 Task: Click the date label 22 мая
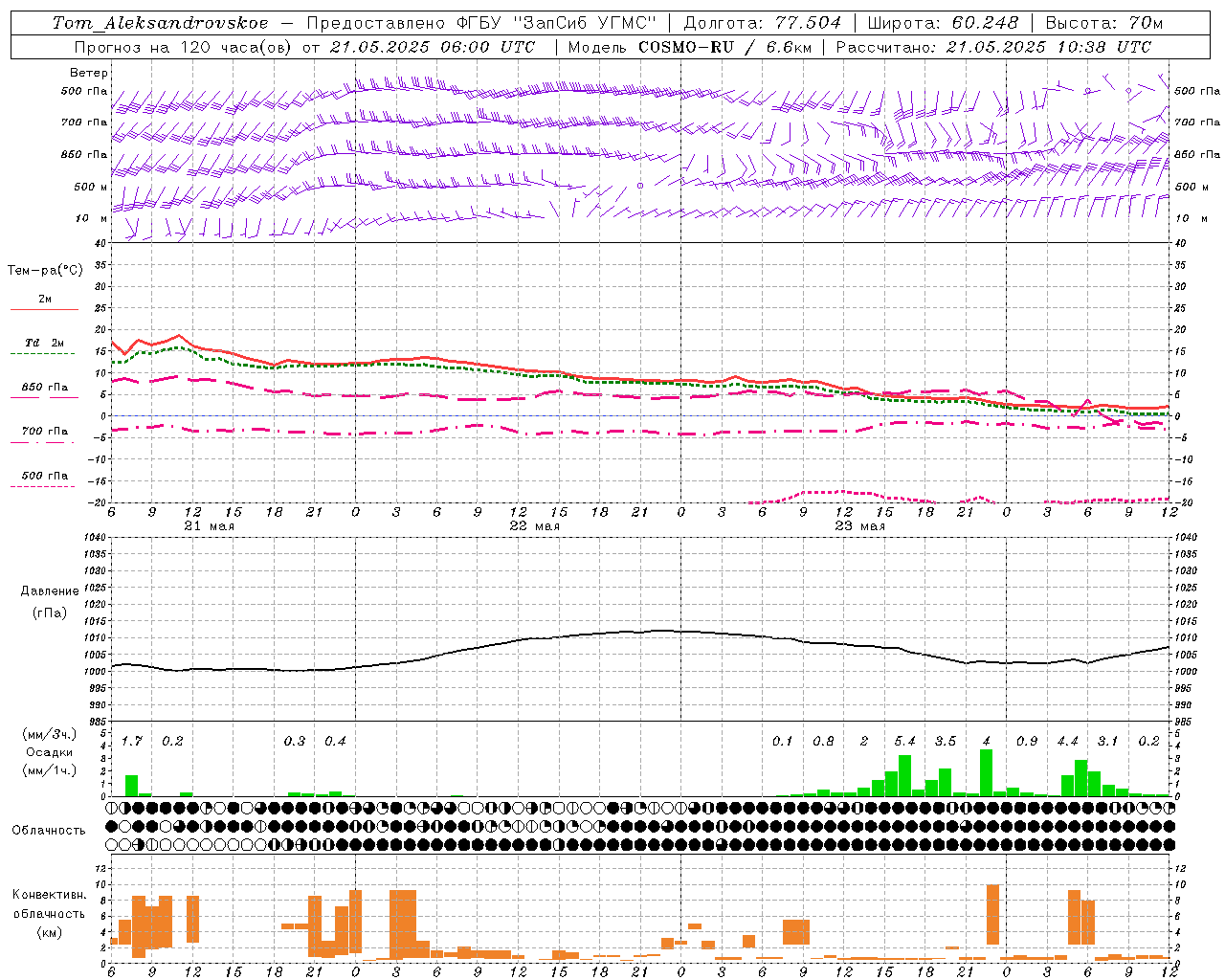point(534,526)
